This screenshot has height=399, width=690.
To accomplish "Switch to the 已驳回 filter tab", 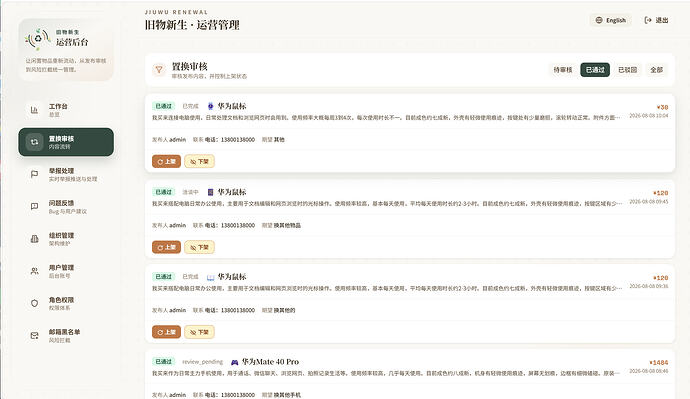I will point(628,70).
